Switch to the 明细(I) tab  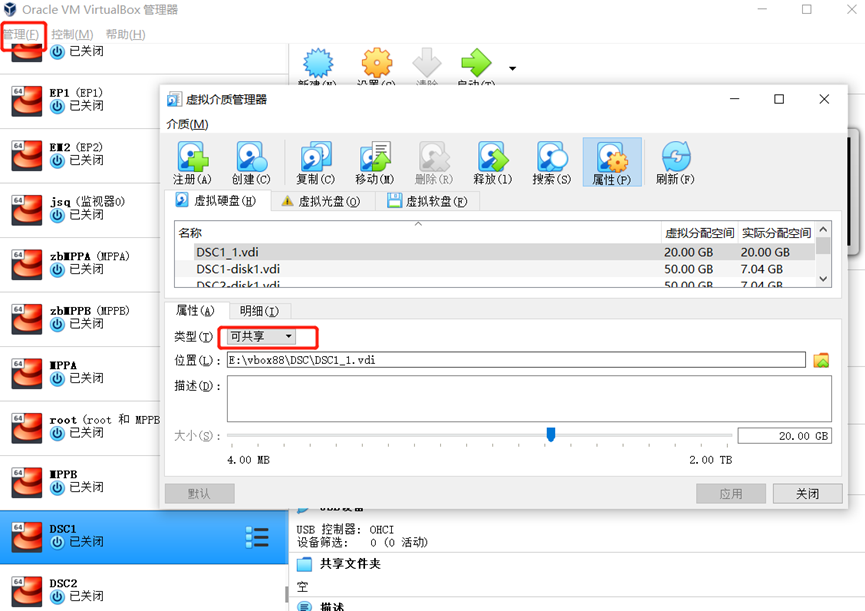tap(259, 311)
